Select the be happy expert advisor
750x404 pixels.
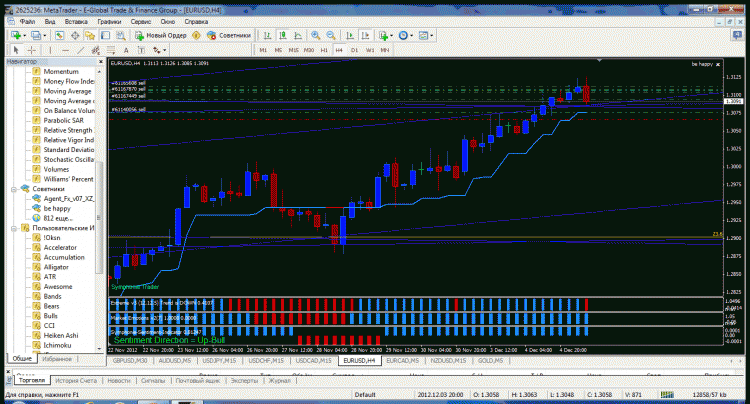(x=57, y=208)
